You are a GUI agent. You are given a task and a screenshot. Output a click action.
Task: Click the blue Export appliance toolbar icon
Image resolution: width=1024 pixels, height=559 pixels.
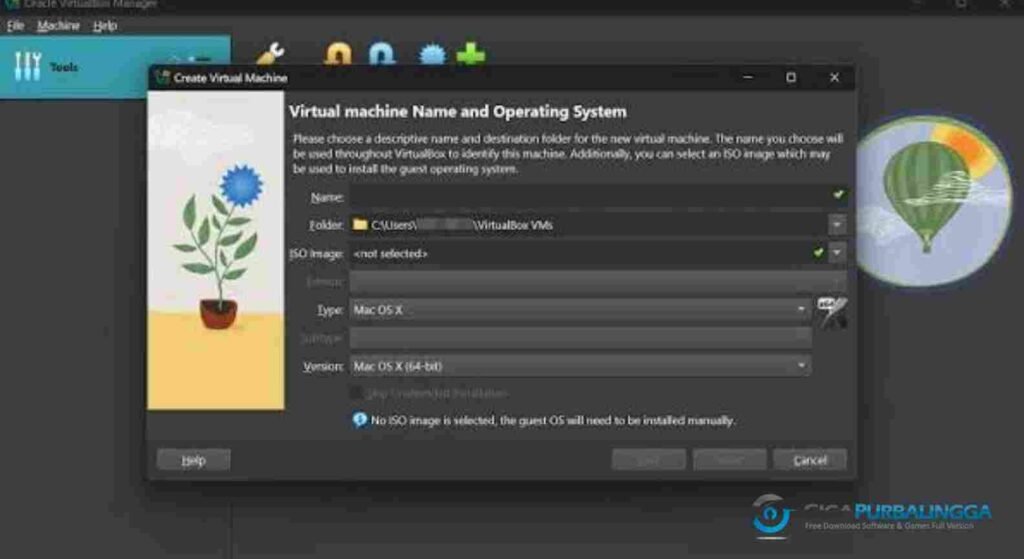pyautogui.click(x=382, y=54)
